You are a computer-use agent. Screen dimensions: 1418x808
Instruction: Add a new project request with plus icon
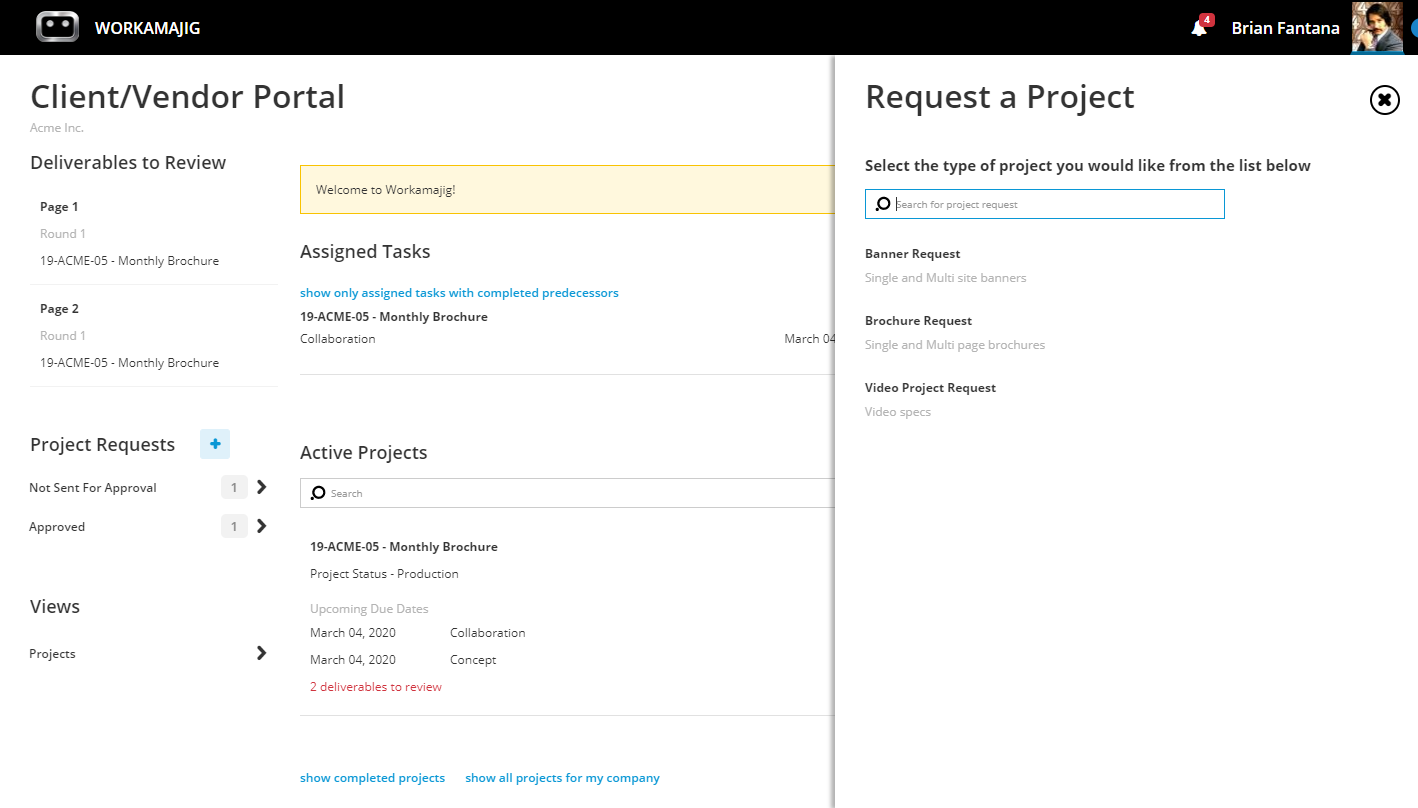click(x=215, y=444)
